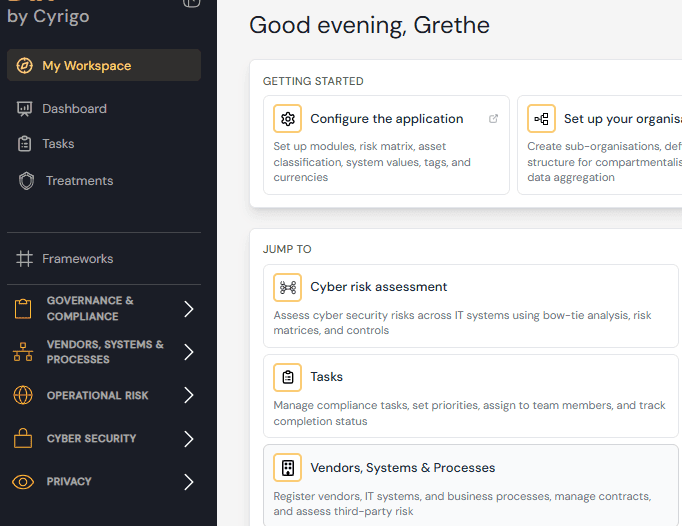Click the Operational Risk globe icon
Screen dimensions: 682x526
[x=23, y=395]
